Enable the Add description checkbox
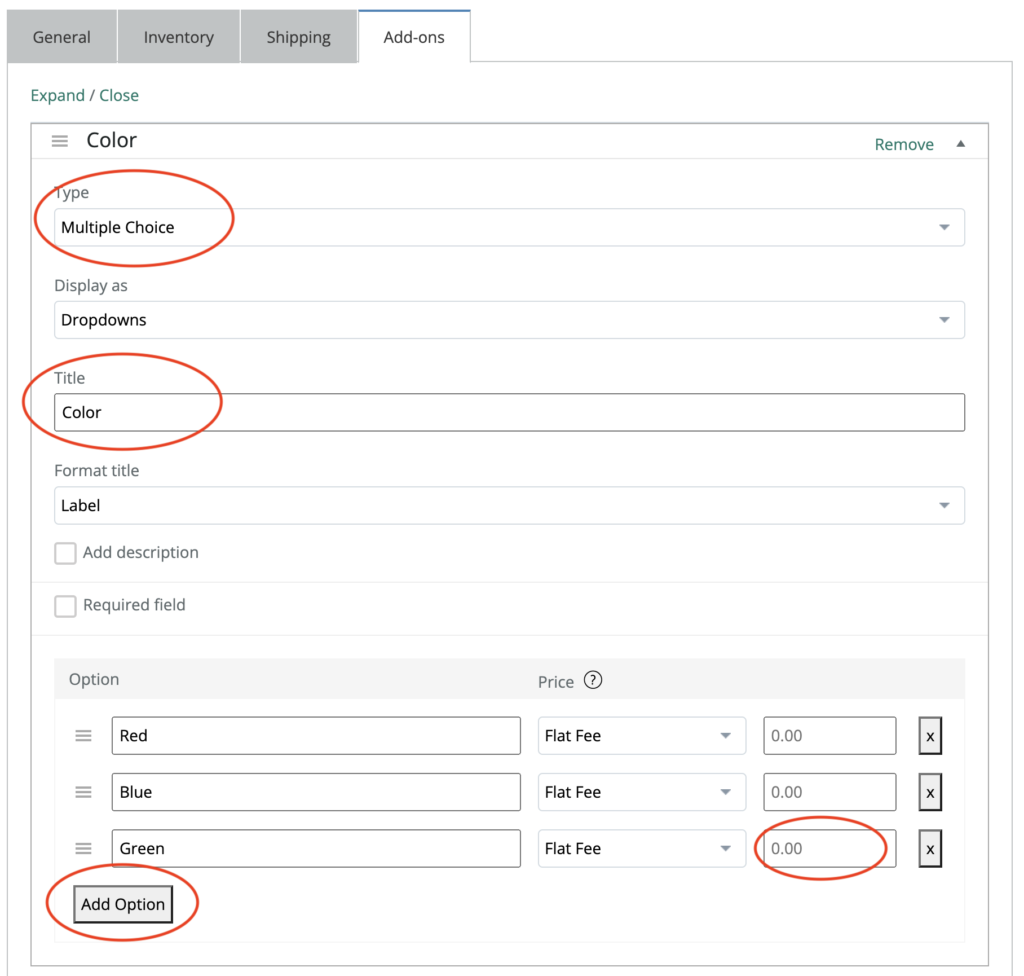Screen dimensions: 1024x976 (x=66, y=553)
